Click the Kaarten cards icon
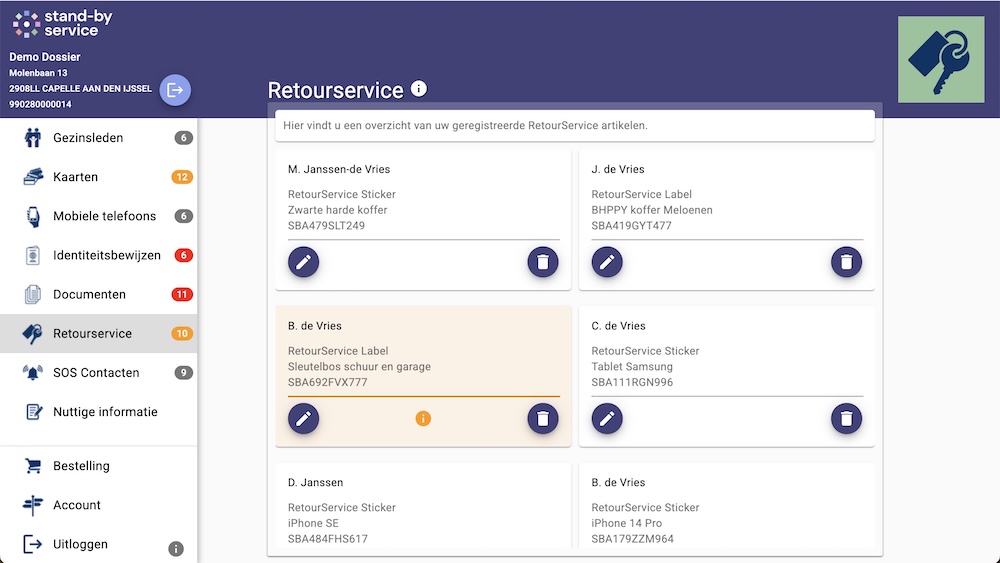 tap(33, 177)
